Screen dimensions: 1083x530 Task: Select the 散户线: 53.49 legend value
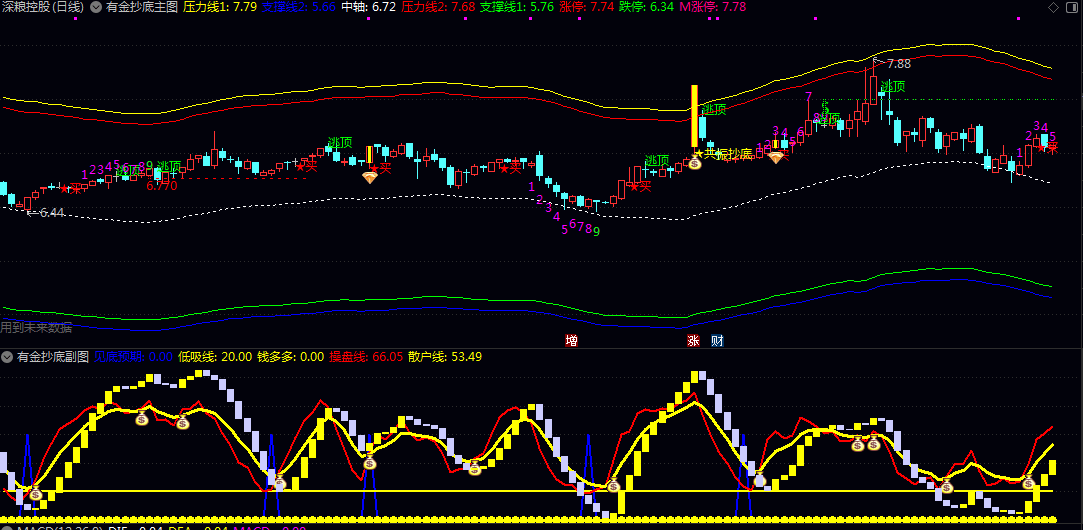coord(445,357)
